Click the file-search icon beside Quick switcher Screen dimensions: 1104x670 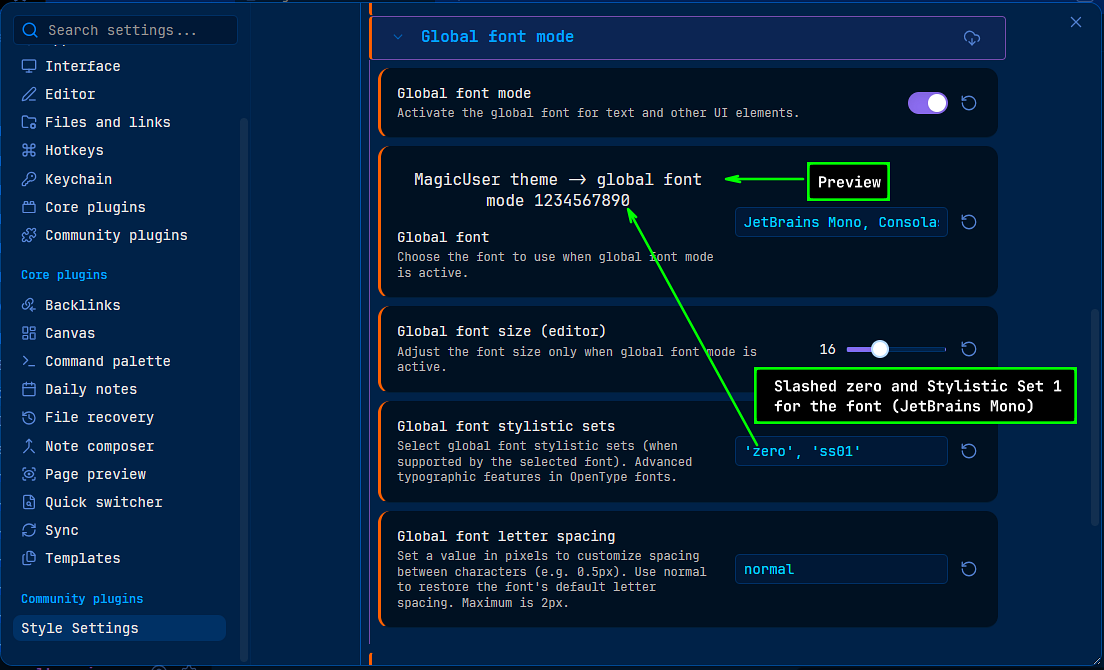(x=29, y=502)
